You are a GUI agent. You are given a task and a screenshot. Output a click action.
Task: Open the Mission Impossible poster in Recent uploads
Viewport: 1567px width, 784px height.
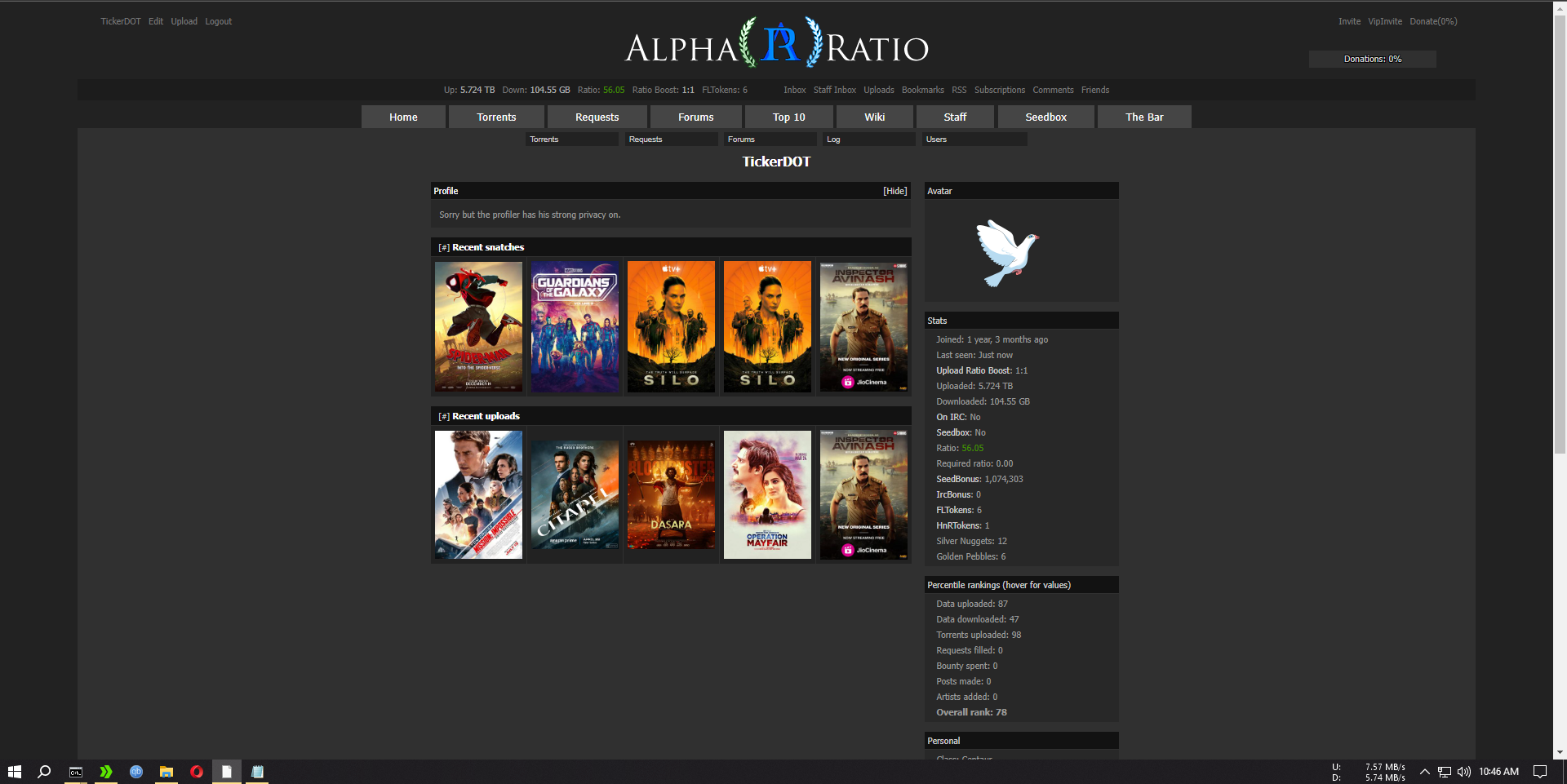point(478,495)
